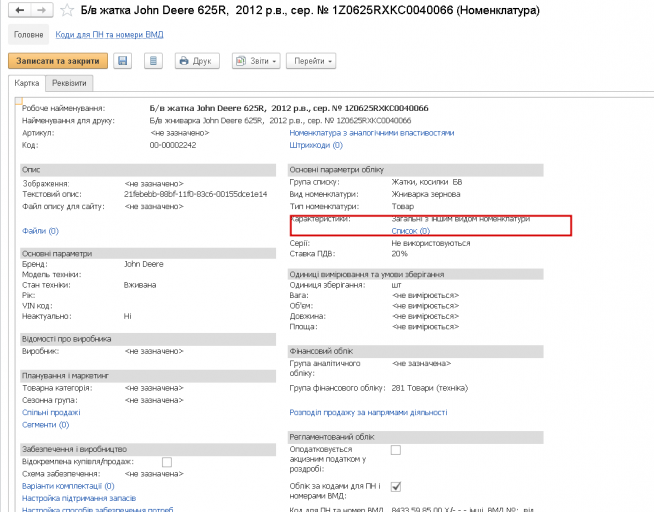654x512 pixels.
Task: Go forward with the right arrow button
Action: pyautogui.click(x=42, y=10)
